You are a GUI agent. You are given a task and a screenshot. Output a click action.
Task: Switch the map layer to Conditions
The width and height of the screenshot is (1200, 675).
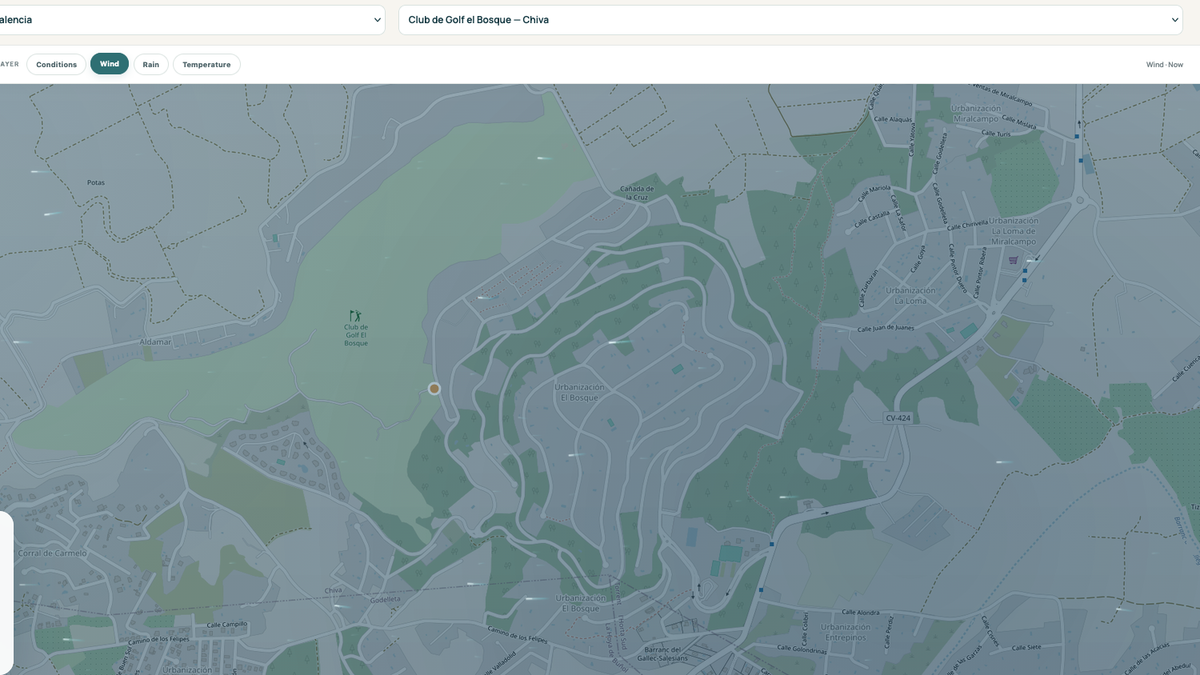point(56,64)
